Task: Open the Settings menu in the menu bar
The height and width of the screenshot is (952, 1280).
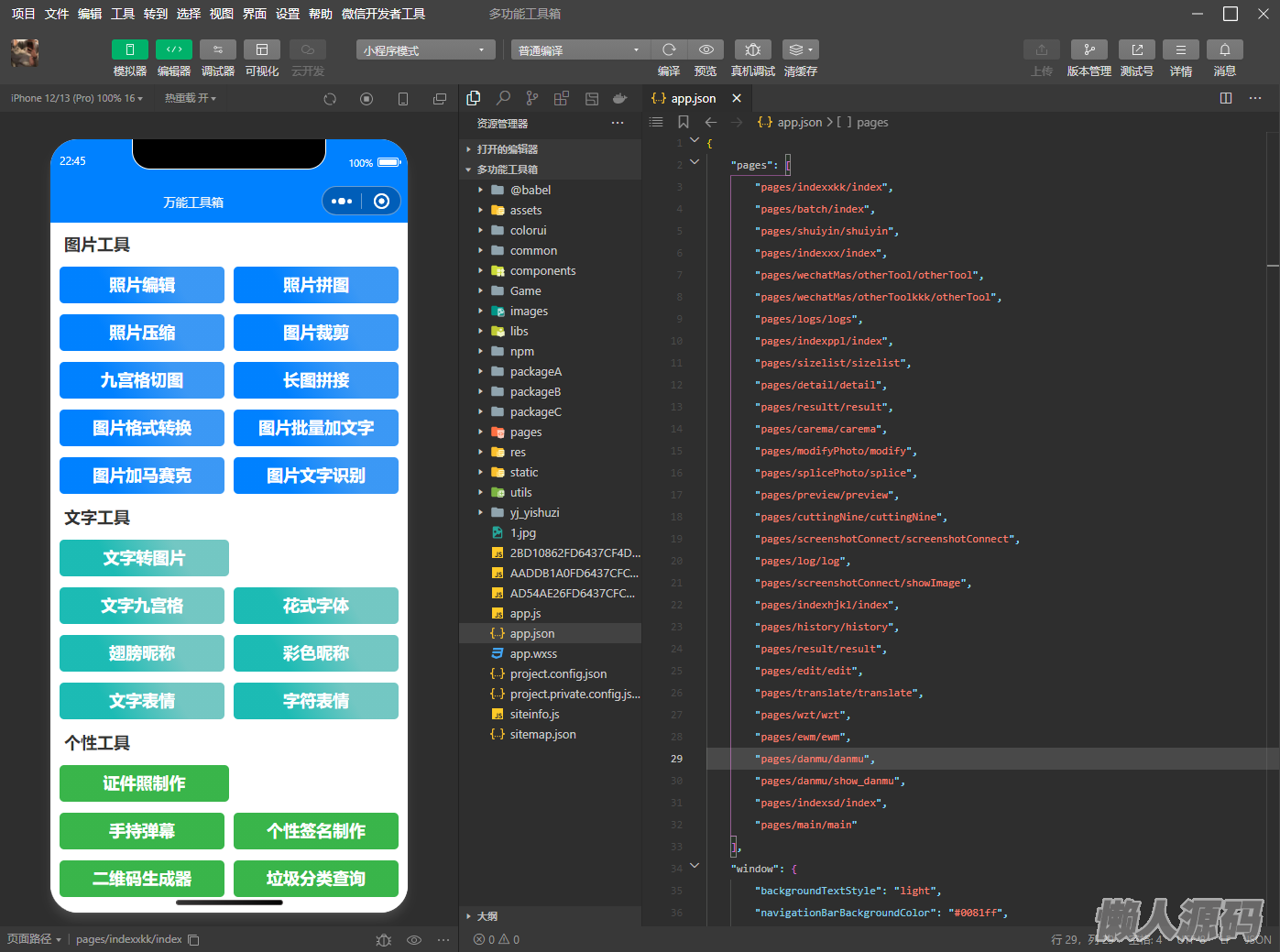Action: 288,14
